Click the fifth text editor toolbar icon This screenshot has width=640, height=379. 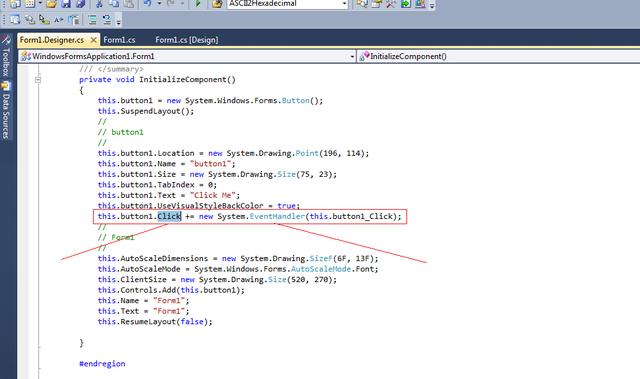(x=73, y=19)
